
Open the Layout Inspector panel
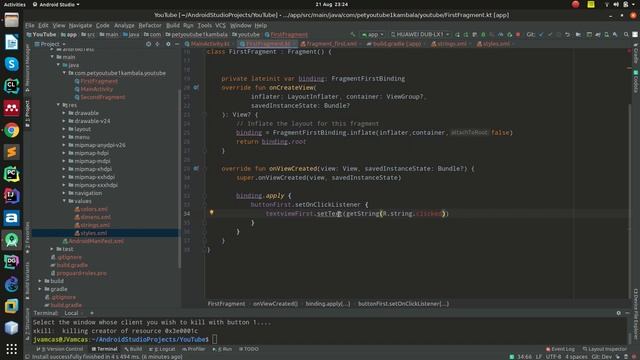(605, 349)
